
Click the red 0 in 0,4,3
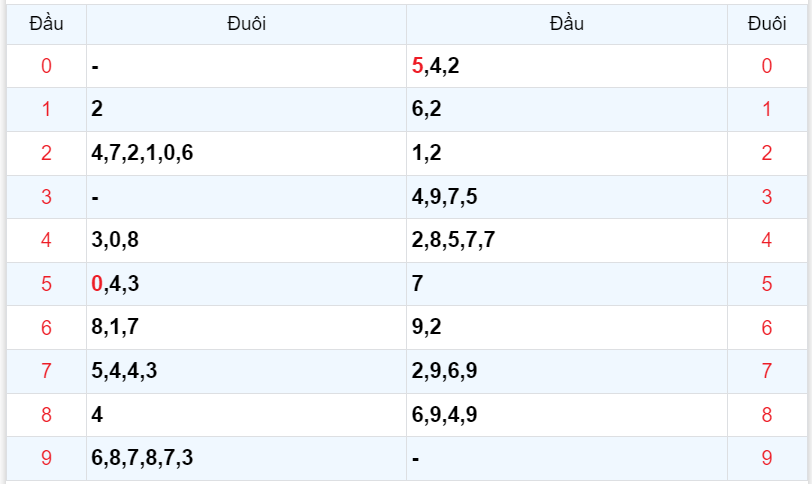tap(97, 284)
